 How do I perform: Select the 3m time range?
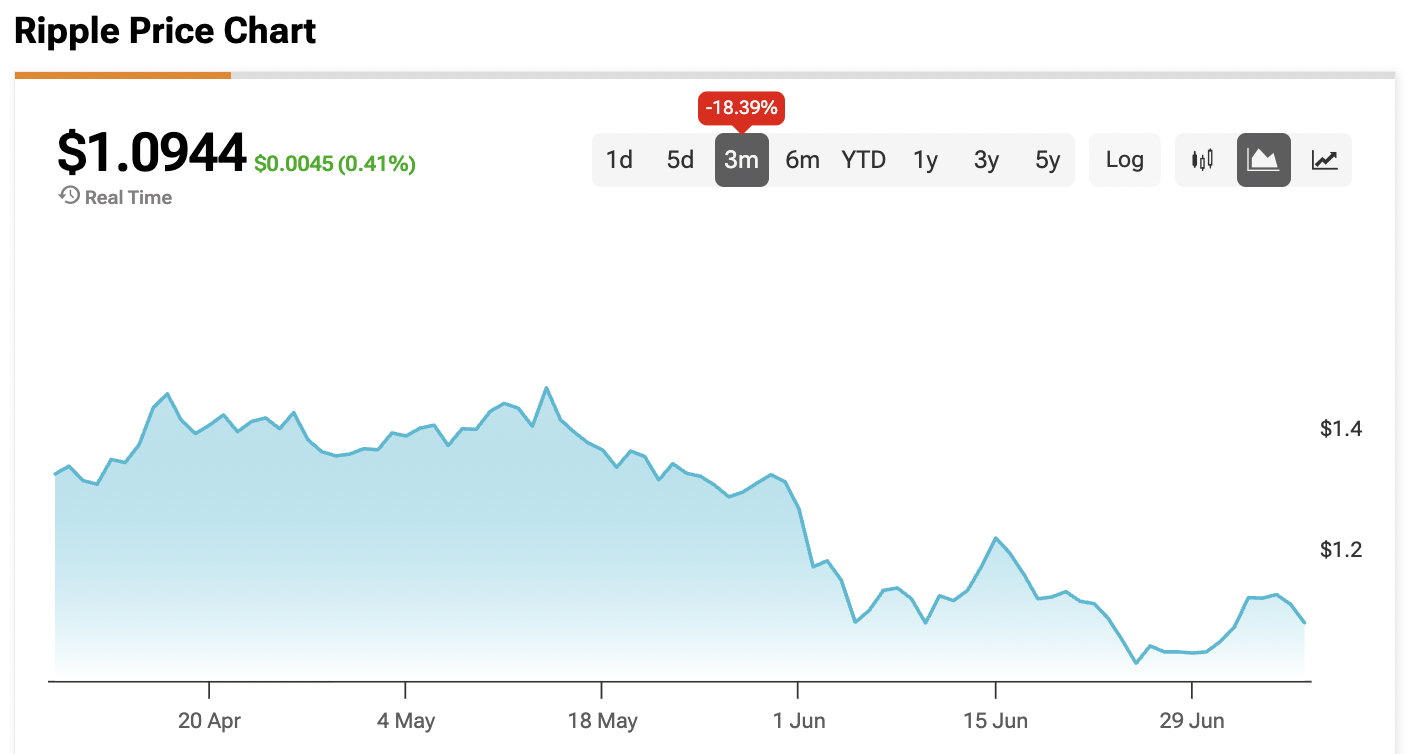coord(742,160)
